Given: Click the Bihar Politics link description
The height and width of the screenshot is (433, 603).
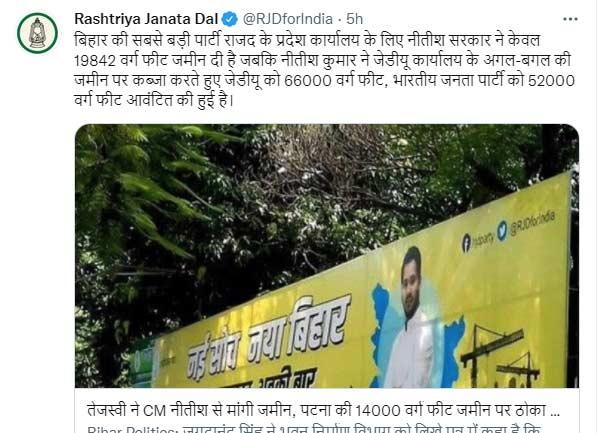Looking at the screenshot, I should pos(314,429).
